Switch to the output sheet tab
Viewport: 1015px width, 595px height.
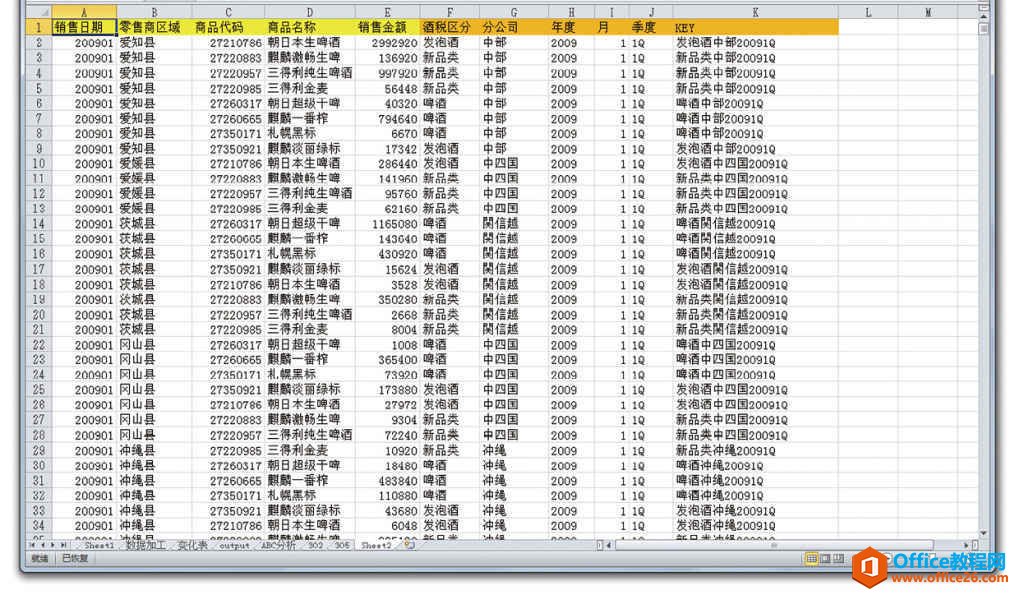tap(234, 546)
